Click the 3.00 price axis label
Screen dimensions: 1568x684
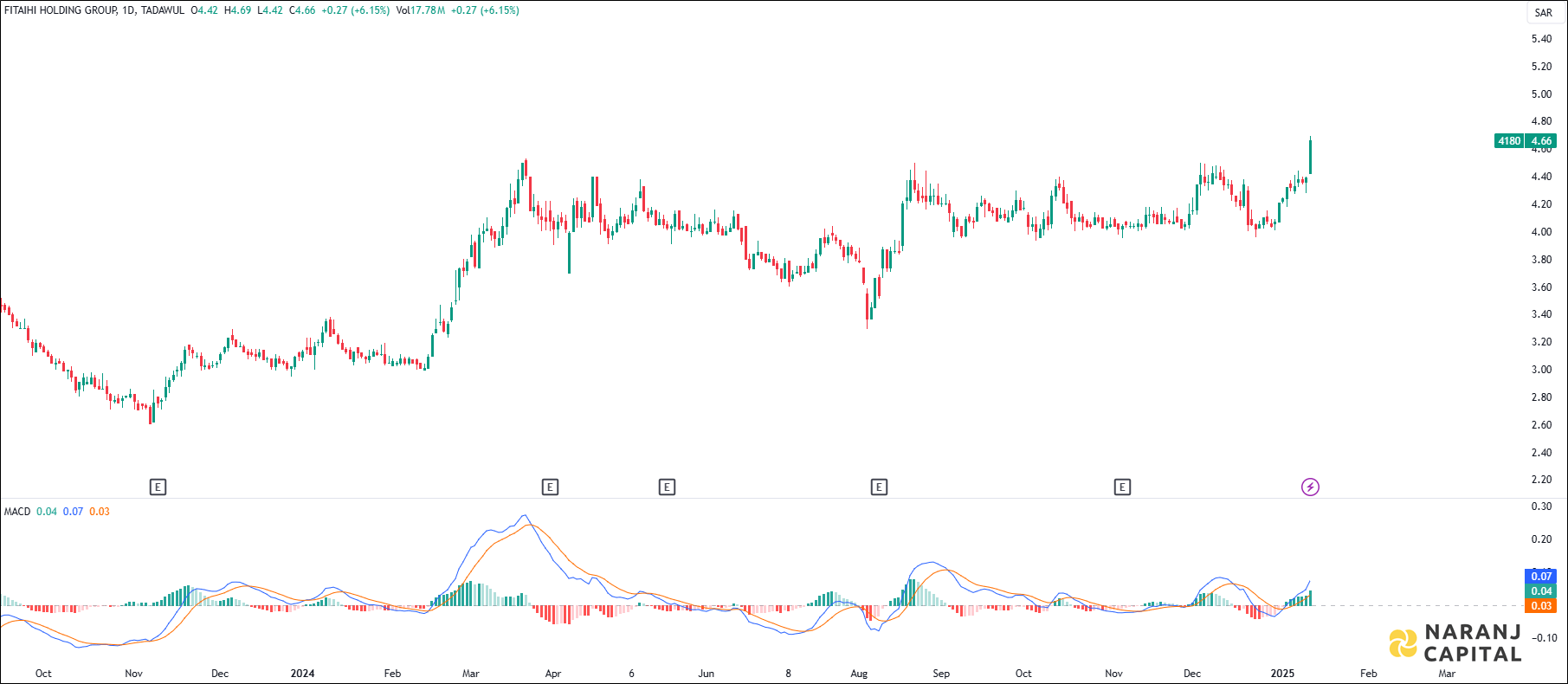pyautogui.click(x=1541, y=370)
